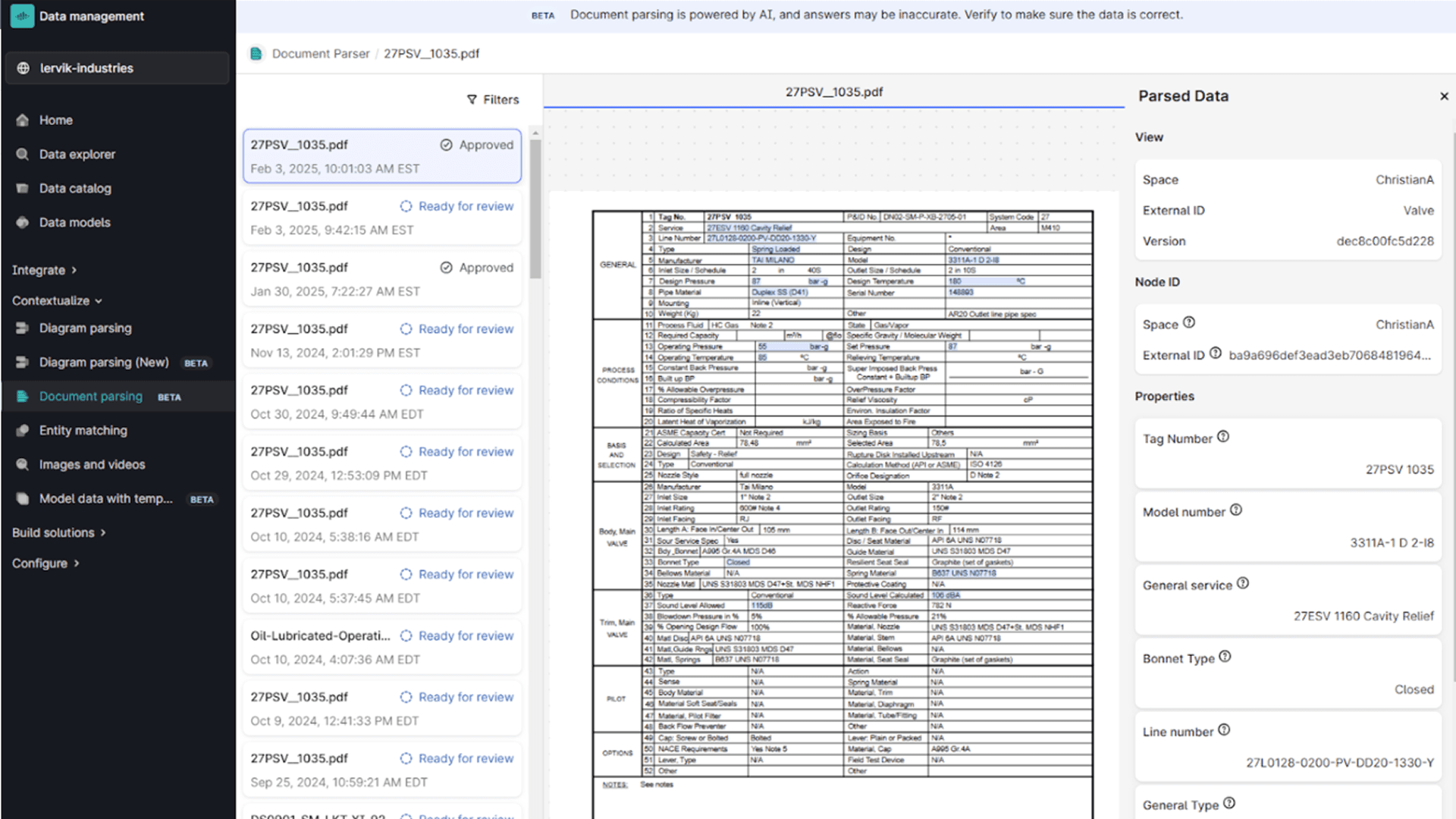
Task: Show info for General service property
Action: pos(1243,583)
